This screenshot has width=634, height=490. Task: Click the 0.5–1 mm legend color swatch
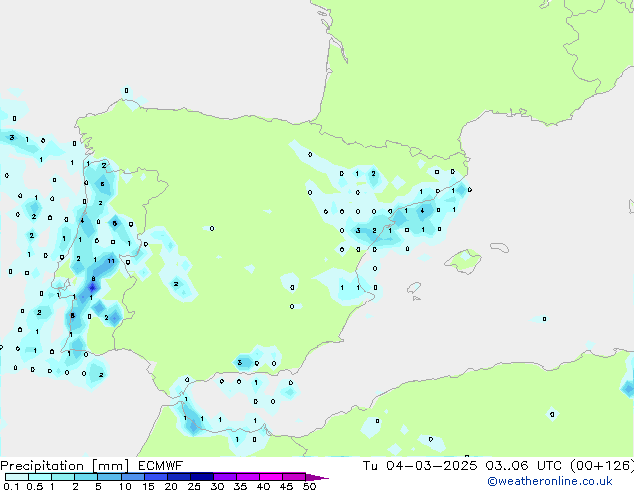40,477
